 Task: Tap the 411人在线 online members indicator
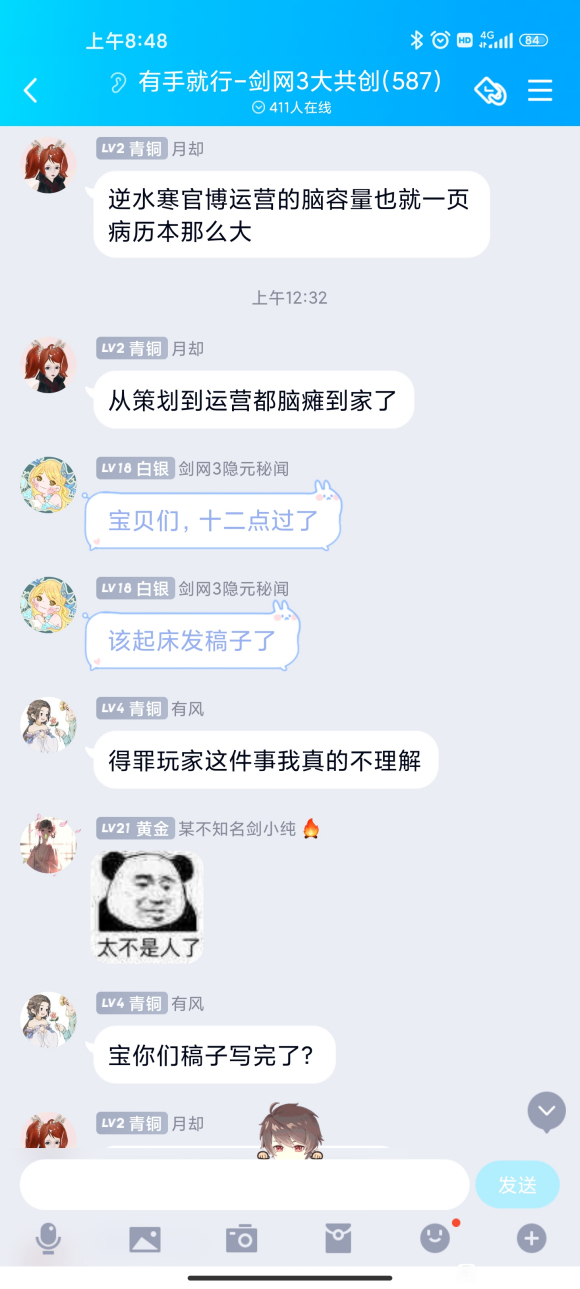[x=290, y=107]
